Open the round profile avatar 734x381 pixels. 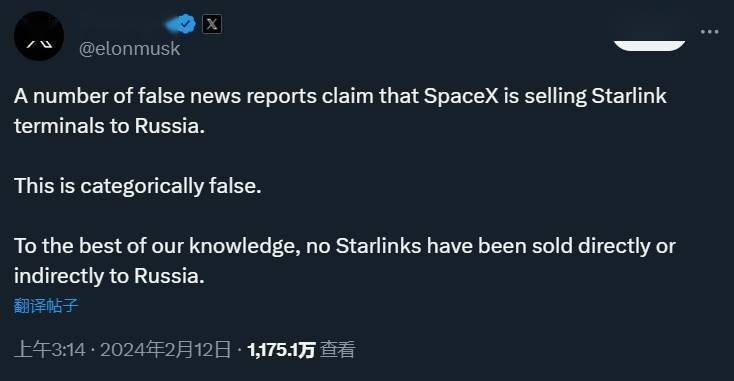tap(39, 36)
